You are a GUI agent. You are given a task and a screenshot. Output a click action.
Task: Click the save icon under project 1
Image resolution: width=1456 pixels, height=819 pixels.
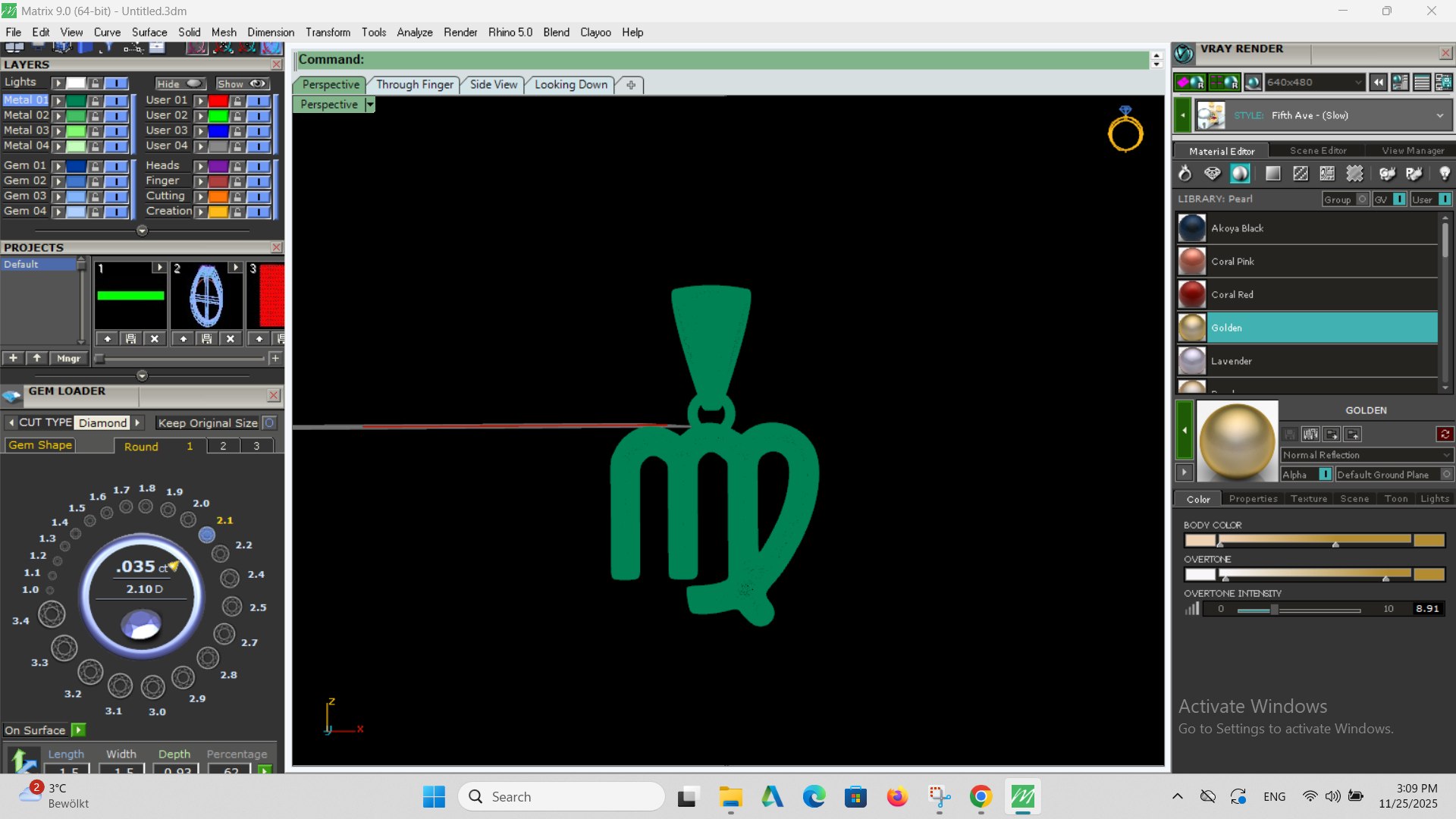pos(130,339)
